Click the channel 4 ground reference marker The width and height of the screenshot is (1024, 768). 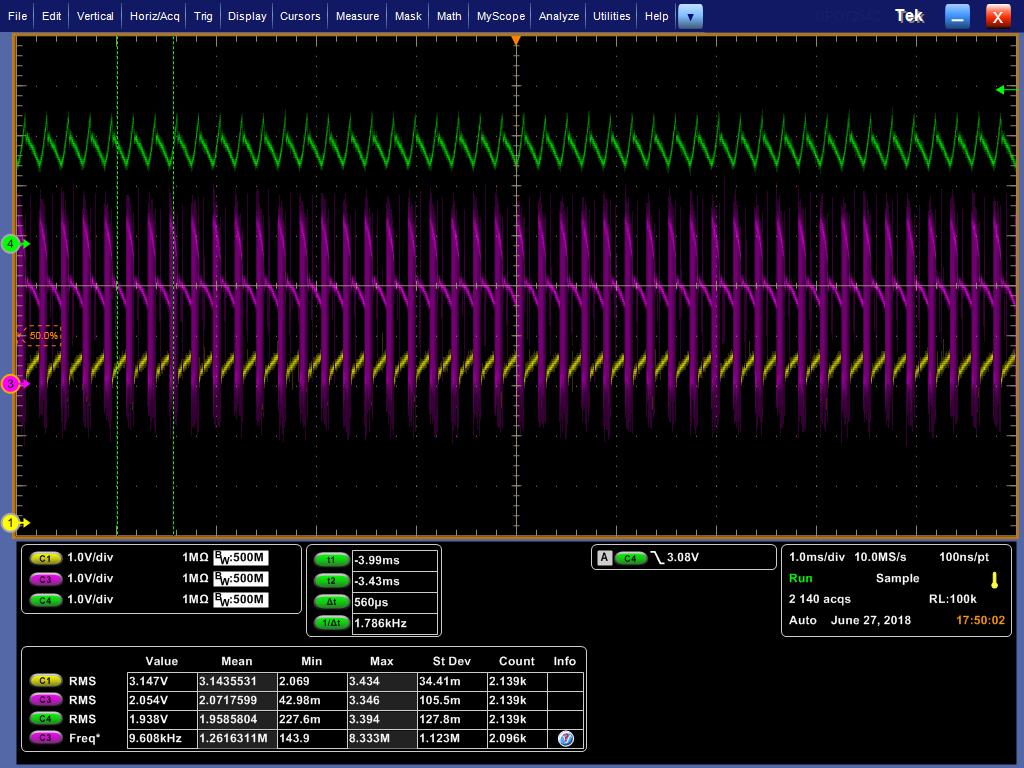(x=12, y=244)
